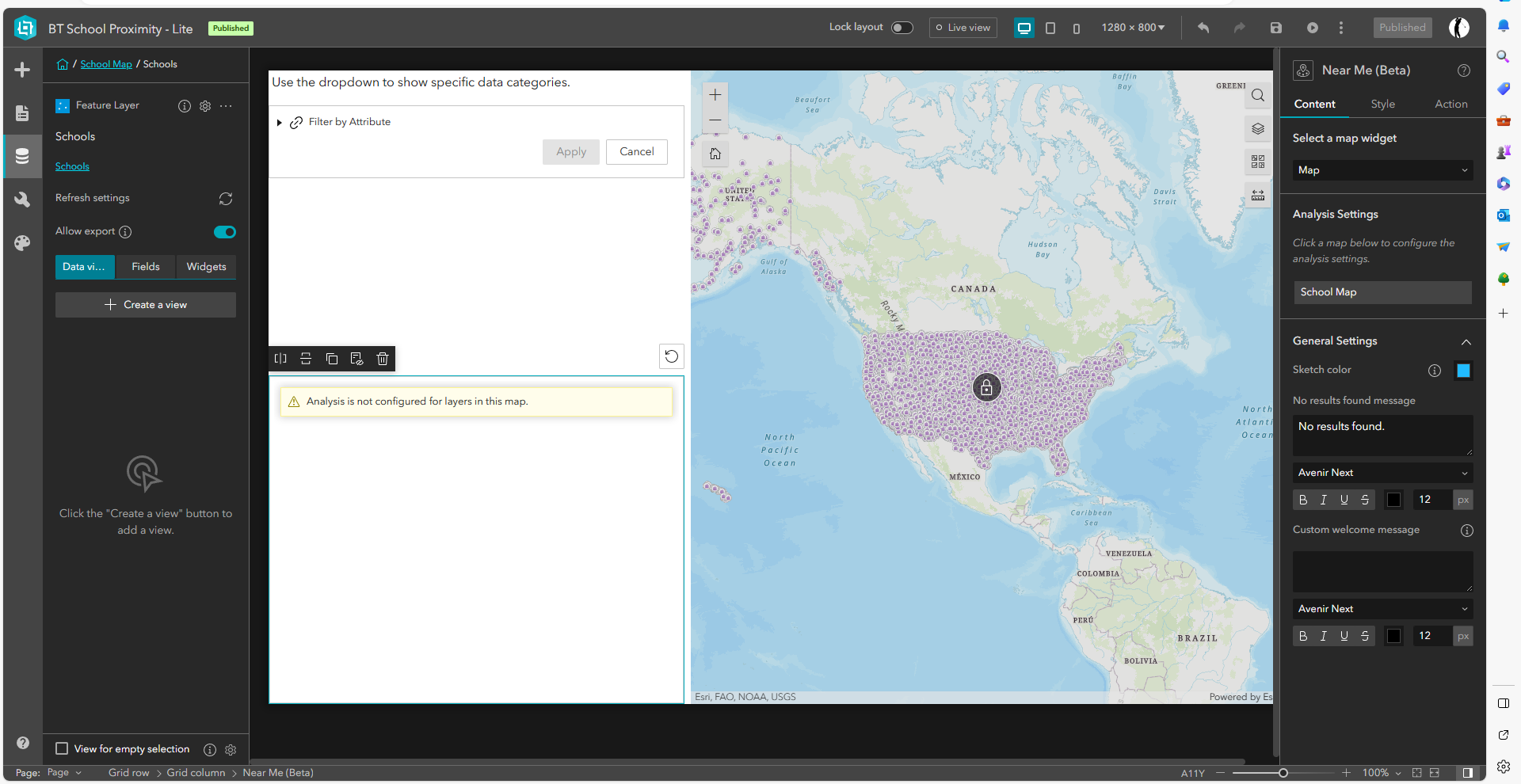Open the School Map breadcrumb link
The image size is (1521, 784).
106,64
